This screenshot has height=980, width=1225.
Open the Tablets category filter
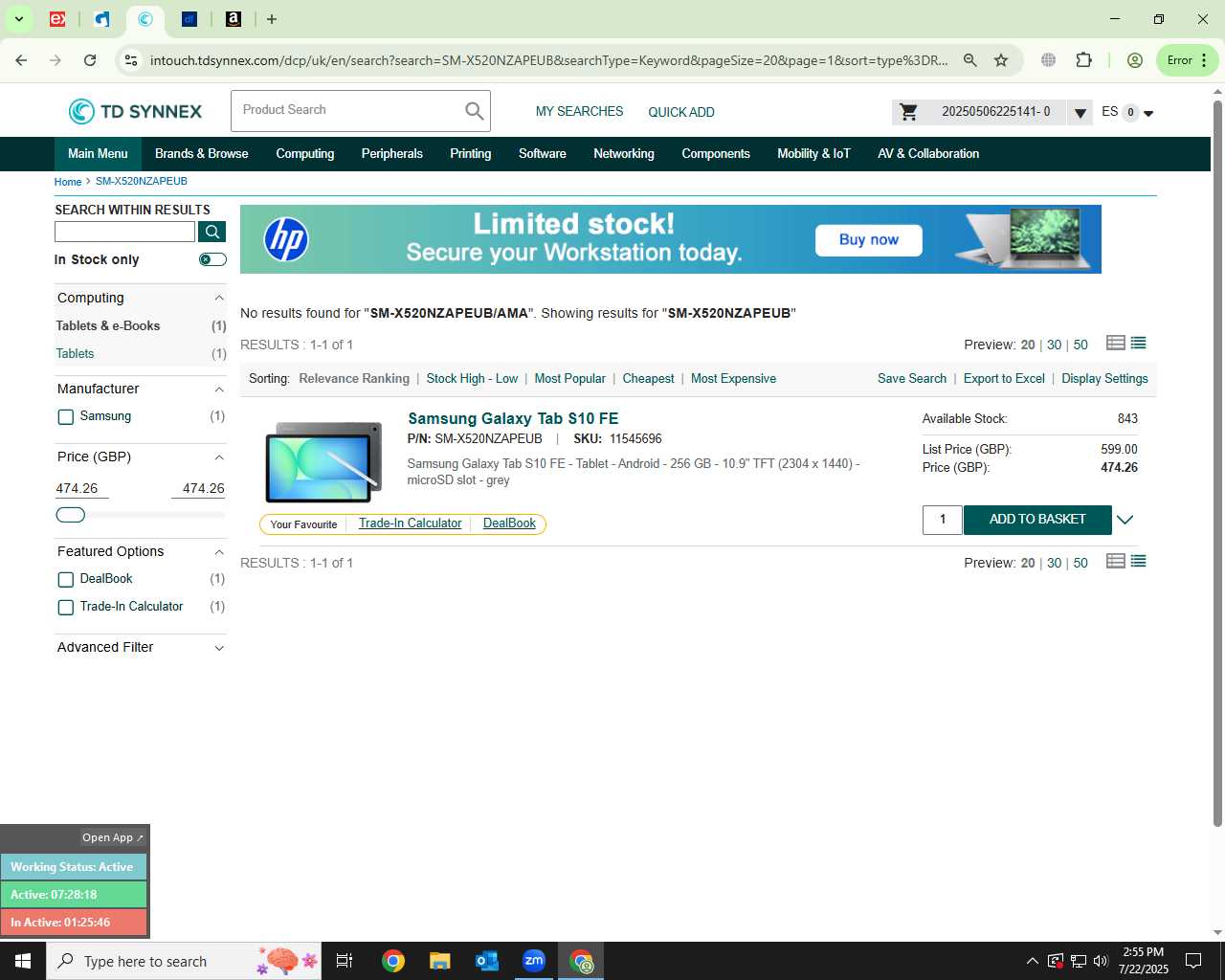pyautogui.click(x=76, y=354)
